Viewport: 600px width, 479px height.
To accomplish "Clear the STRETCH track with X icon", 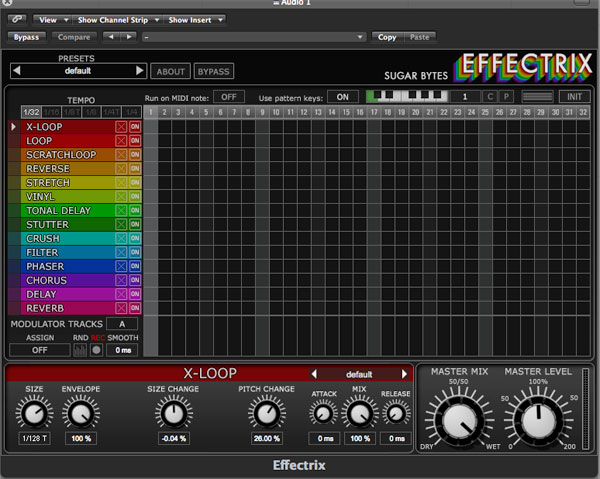I will click(121, 182).
